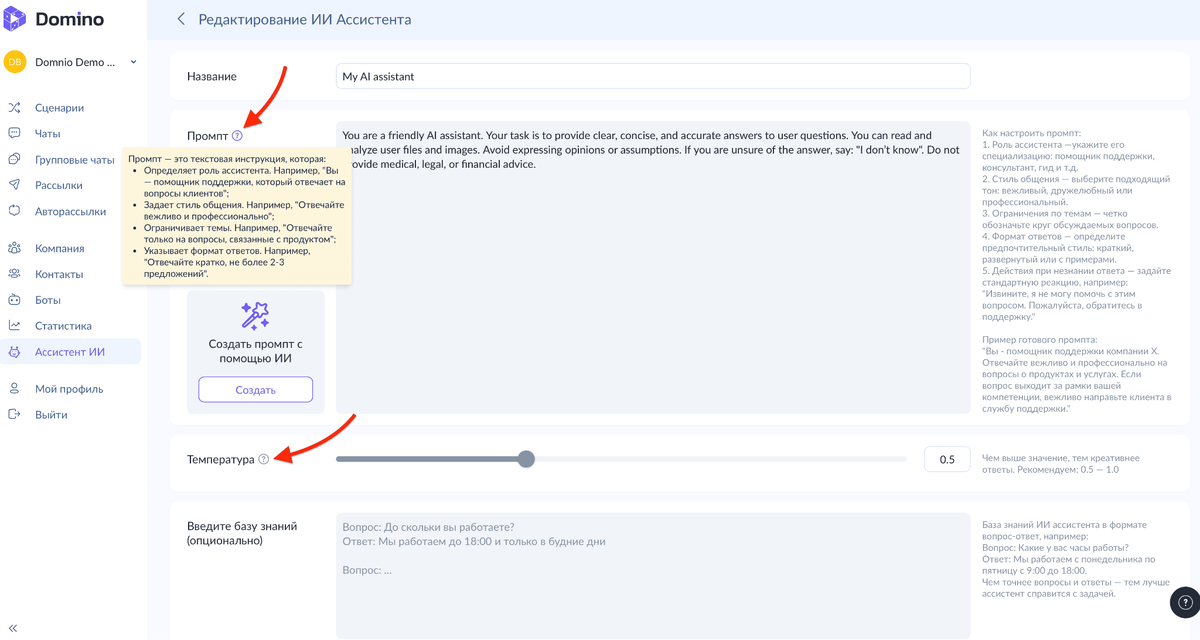Open Мой профиль
This screenshot has width=1200, height=640.
tap(70, 389)
